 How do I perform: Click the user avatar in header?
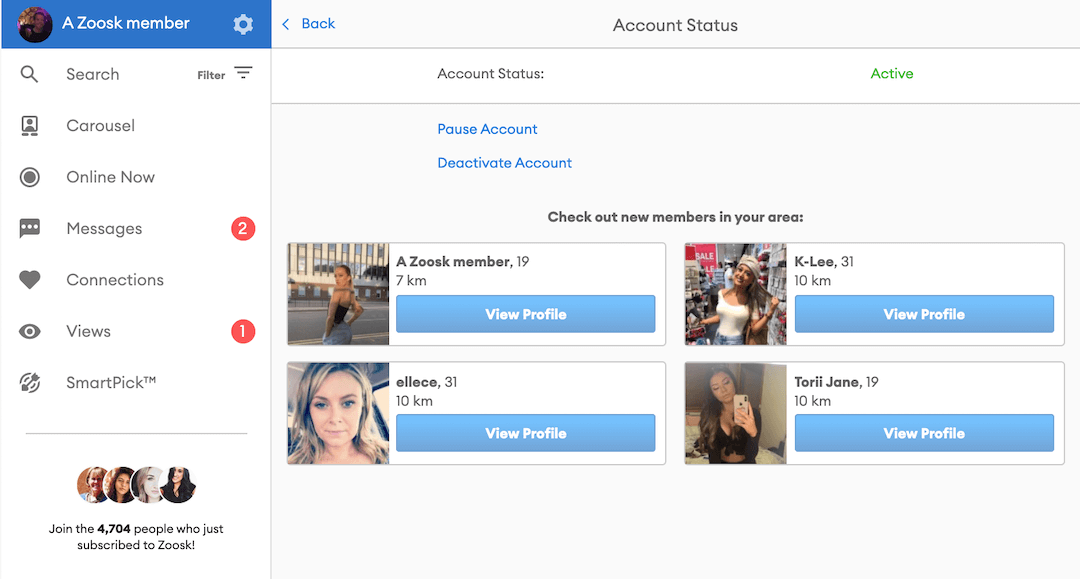(35, 24)
